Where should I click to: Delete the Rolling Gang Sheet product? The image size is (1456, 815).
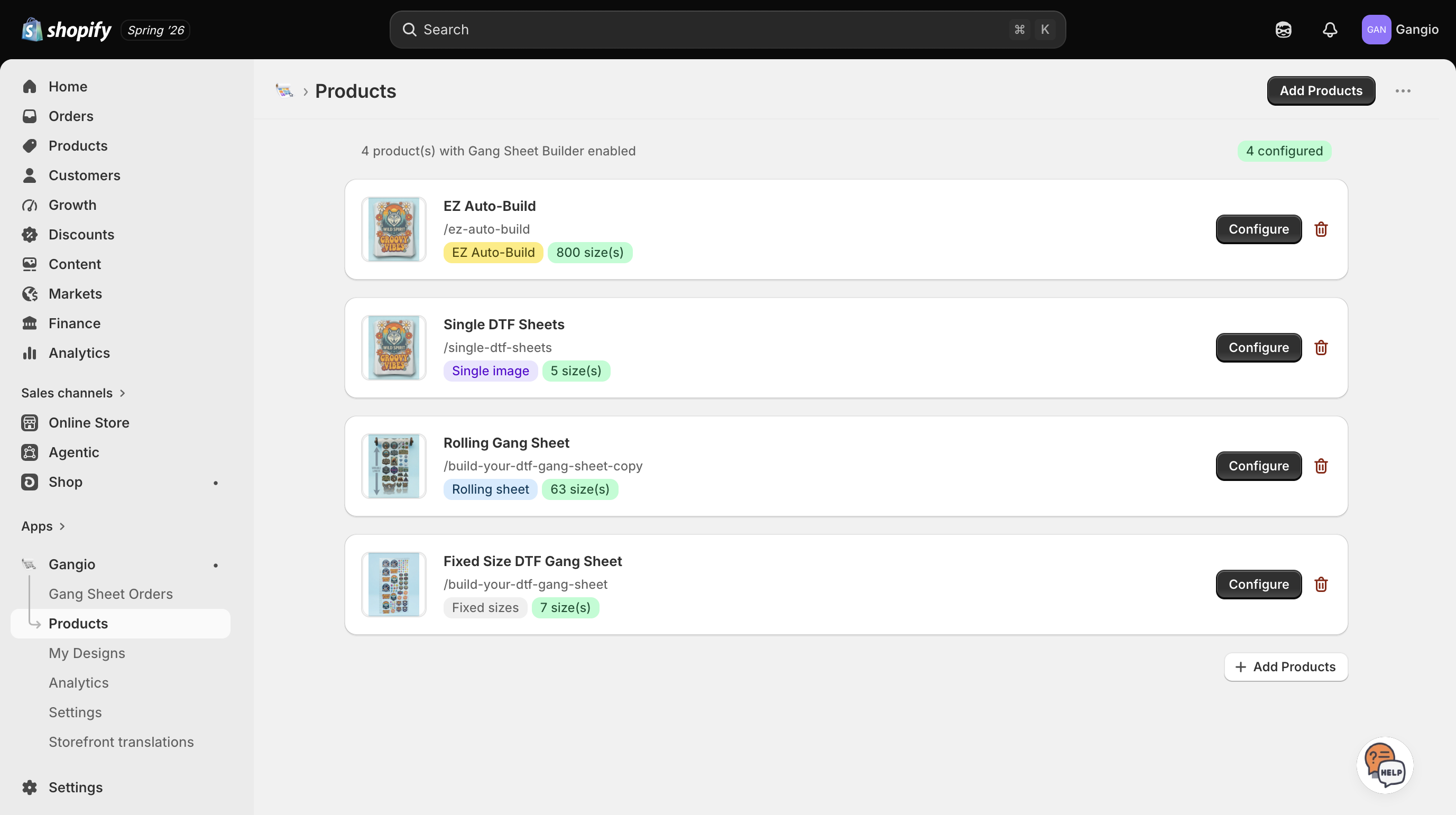[1321, 466]
